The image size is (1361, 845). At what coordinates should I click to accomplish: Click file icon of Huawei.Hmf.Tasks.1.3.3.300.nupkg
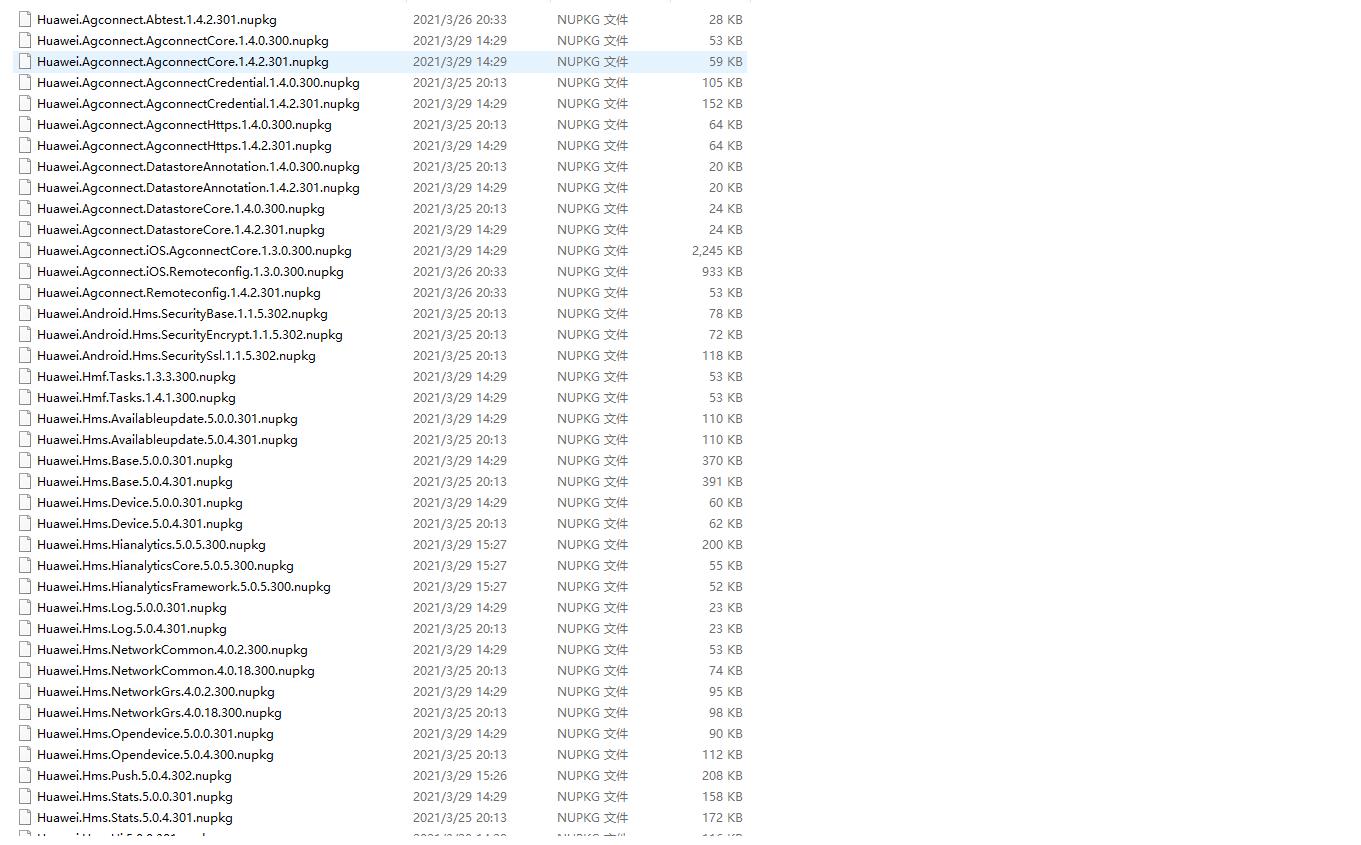[25, 376]
